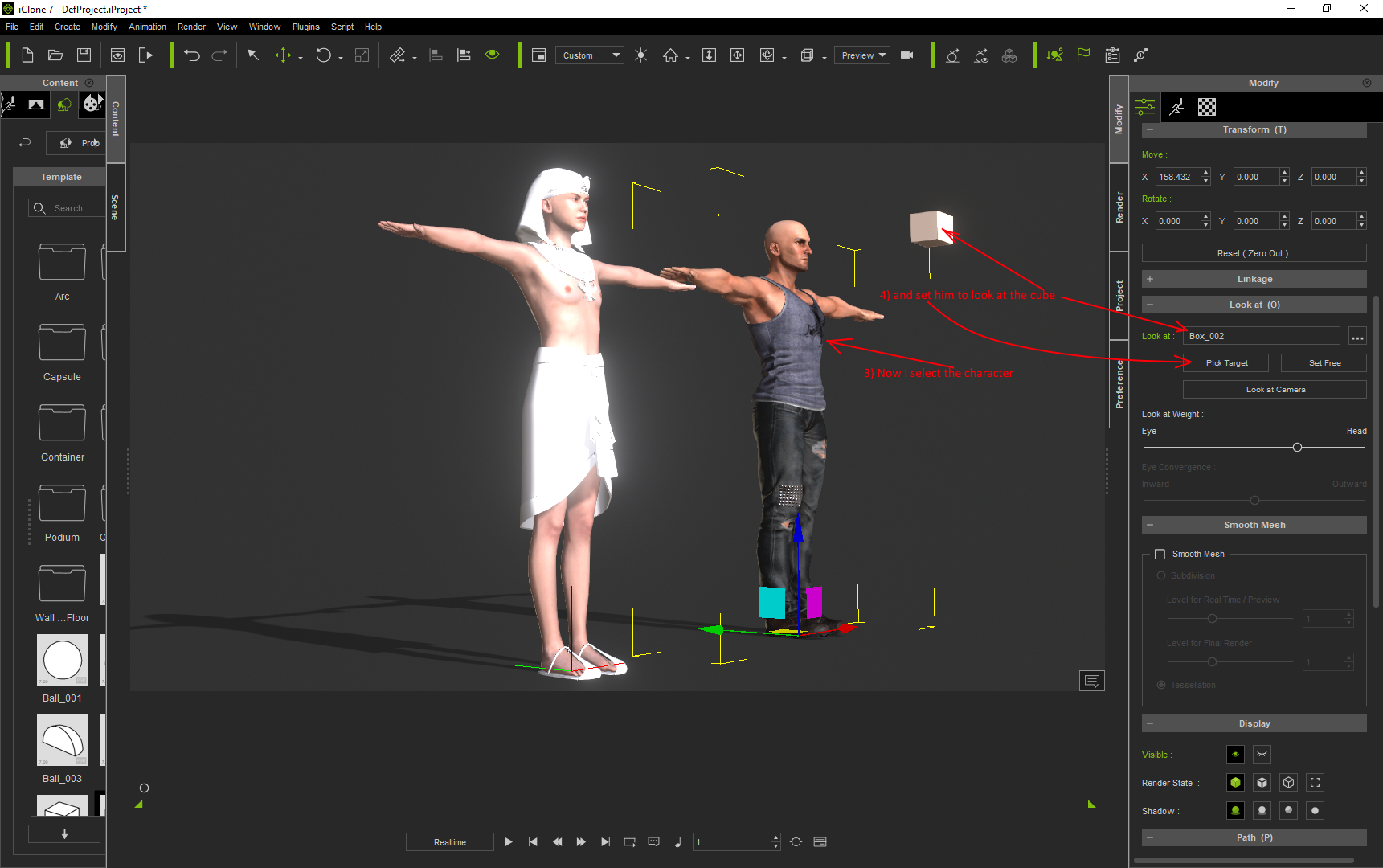Click the Set Free button
Viewport: 1383px width, 868px height.
1324,363
